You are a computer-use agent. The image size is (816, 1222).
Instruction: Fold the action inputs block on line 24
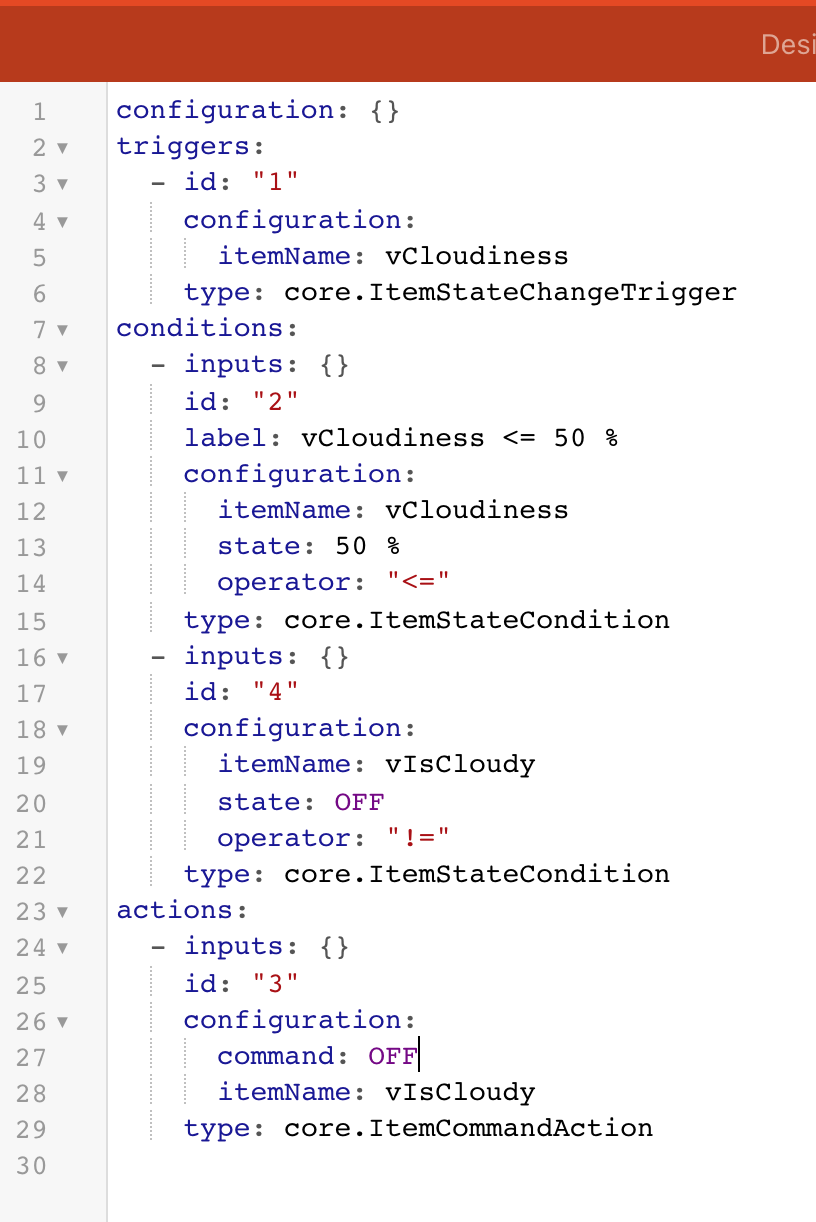click(x=62, y=947)
